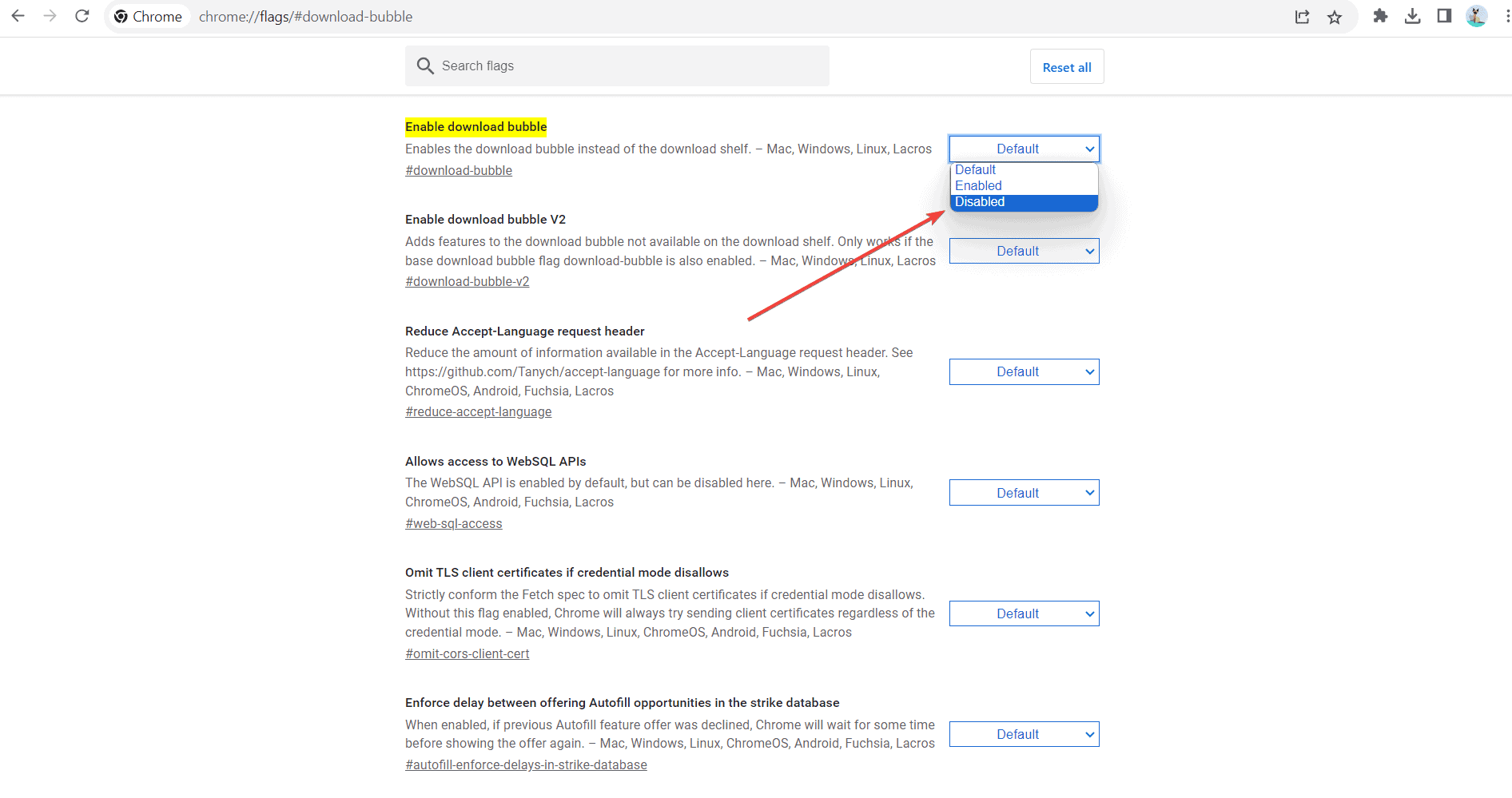Open the Chrome site info chip
Screen dimensions: 1512x798
[x=148, y=17]
